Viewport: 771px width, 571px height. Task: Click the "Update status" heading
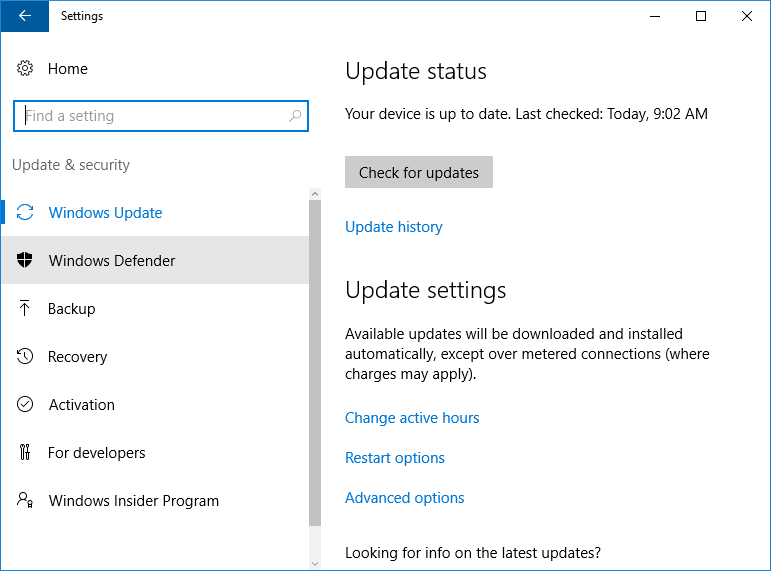pos(416,71)
